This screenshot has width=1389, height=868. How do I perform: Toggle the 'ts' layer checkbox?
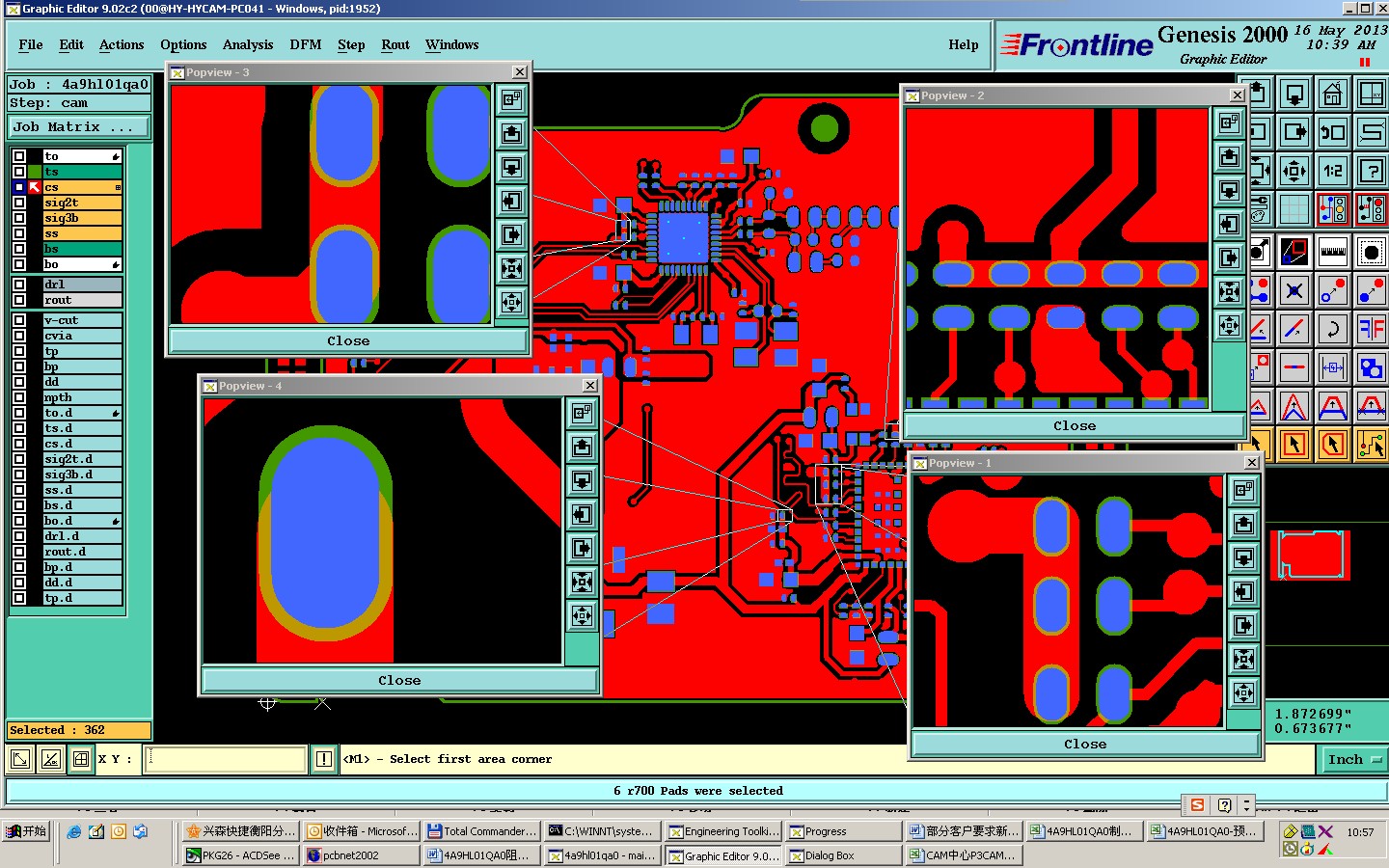point(19,172)
